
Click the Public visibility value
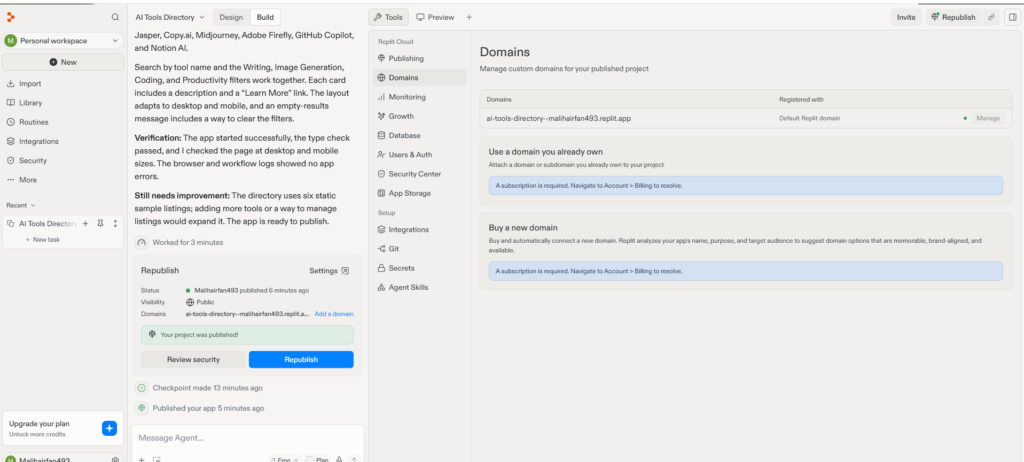200,303
